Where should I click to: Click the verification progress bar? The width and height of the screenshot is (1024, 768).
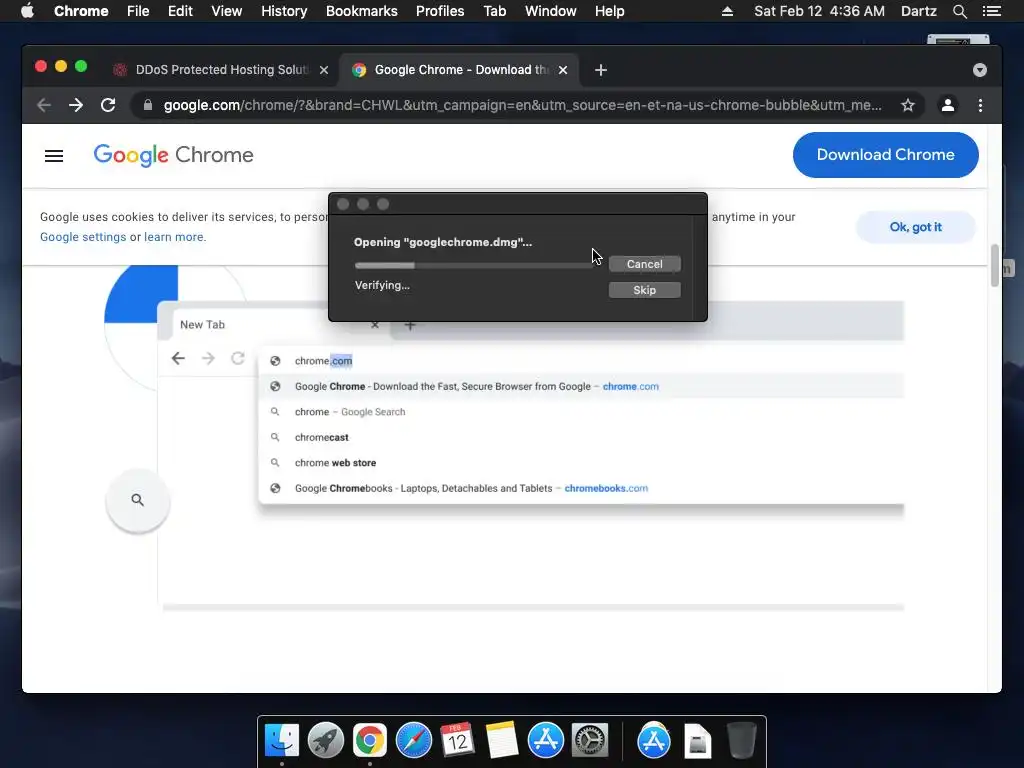(x=474, y=265)
